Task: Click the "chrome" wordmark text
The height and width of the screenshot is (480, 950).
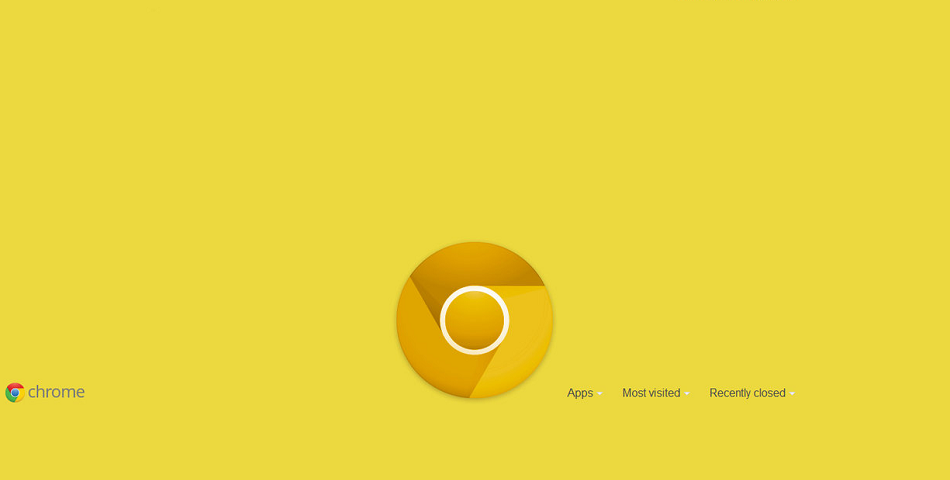Action: [56, 392]
